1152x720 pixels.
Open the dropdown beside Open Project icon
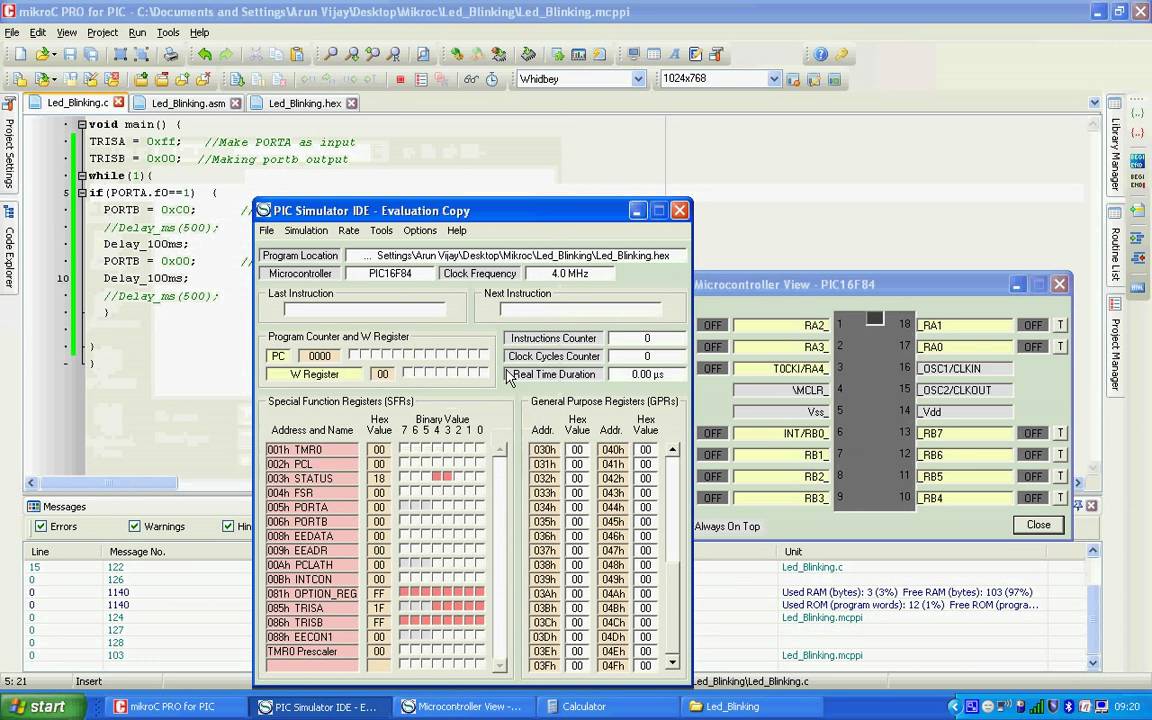[x=54, y=79]
